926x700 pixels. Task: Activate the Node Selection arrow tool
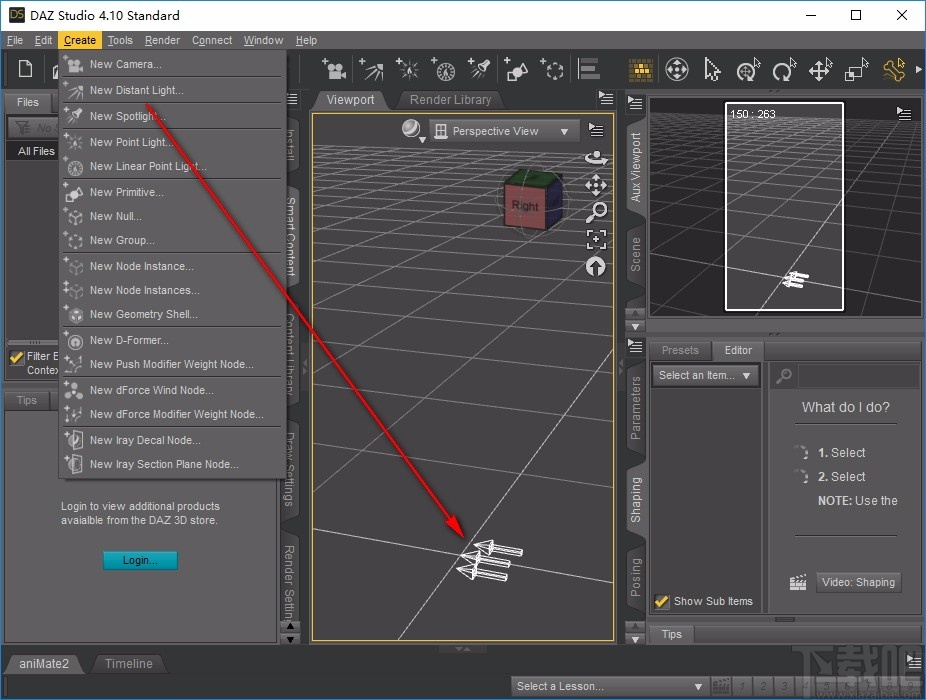point(713,70)
